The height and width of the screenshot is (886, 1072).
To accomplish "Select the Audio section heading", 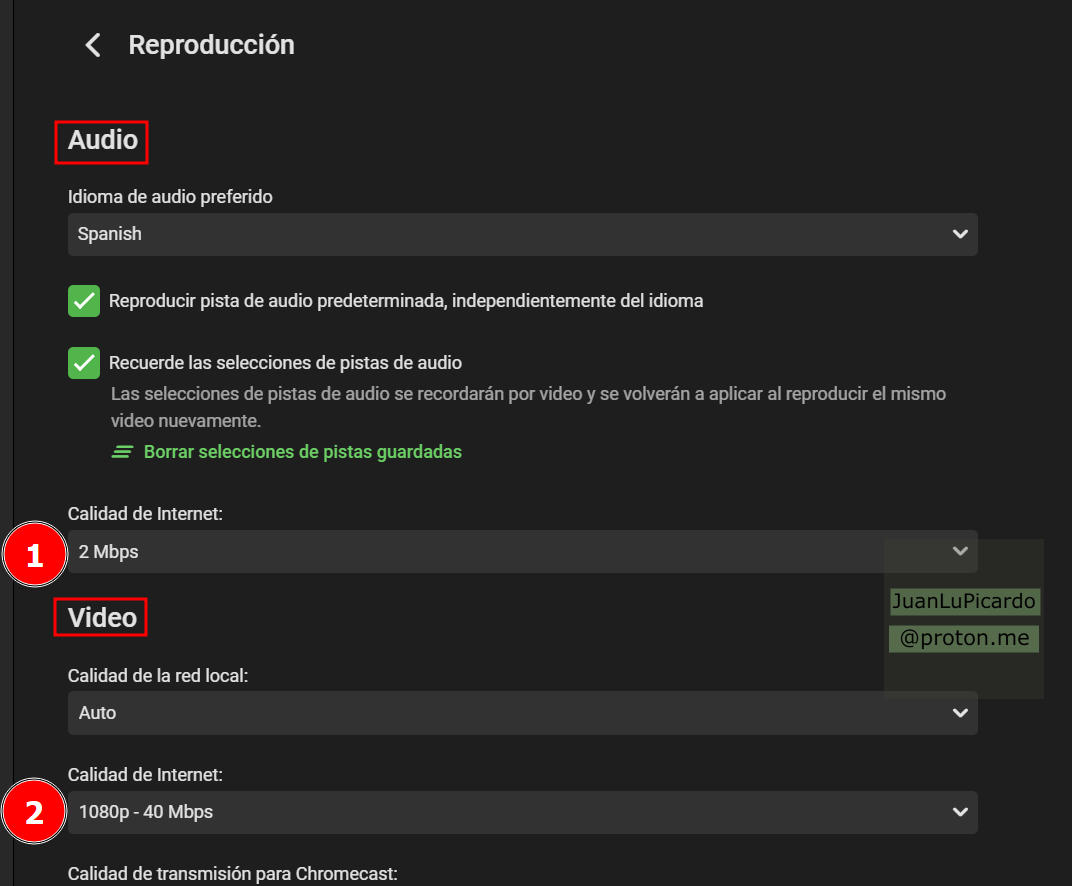I will tap(102, 141).
